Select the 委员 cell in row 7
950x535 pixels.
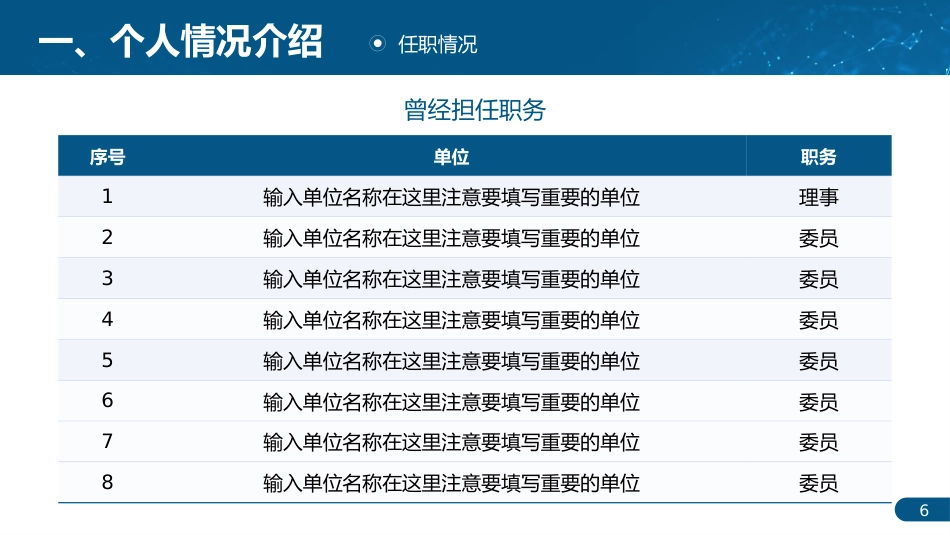point(819,442)
